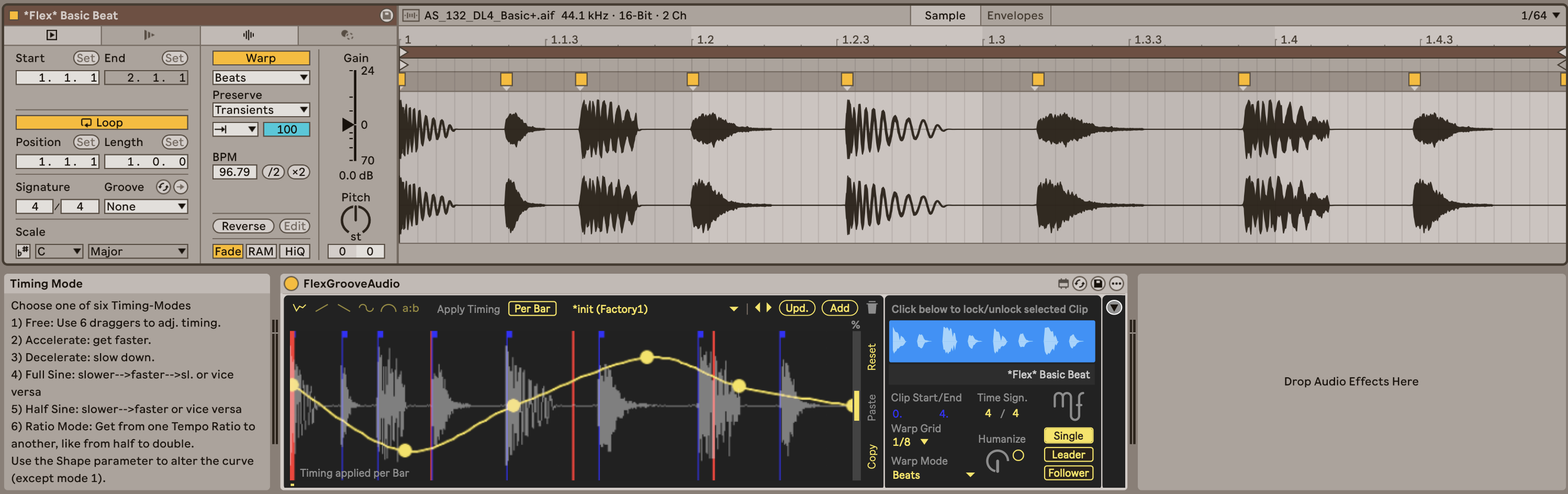This screenshot has height=494, width=1568.
Task: Enable Follower mode in FlexGrooveAudio
Action: point(1068,473)
